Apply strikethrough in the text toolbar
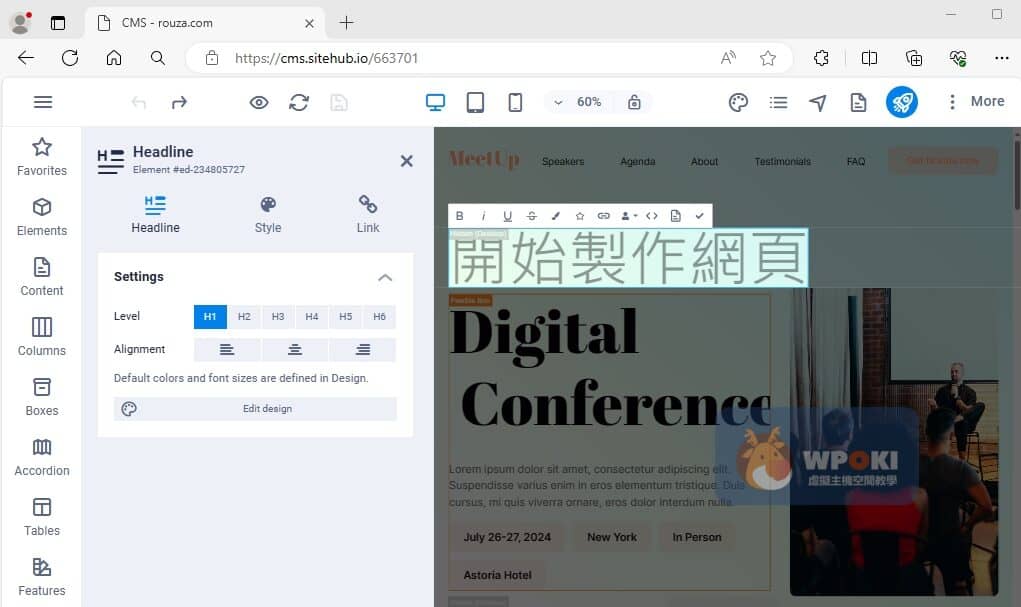This screenshot has width=1021, height=607. pyautogui.click(x=531, y=216)
